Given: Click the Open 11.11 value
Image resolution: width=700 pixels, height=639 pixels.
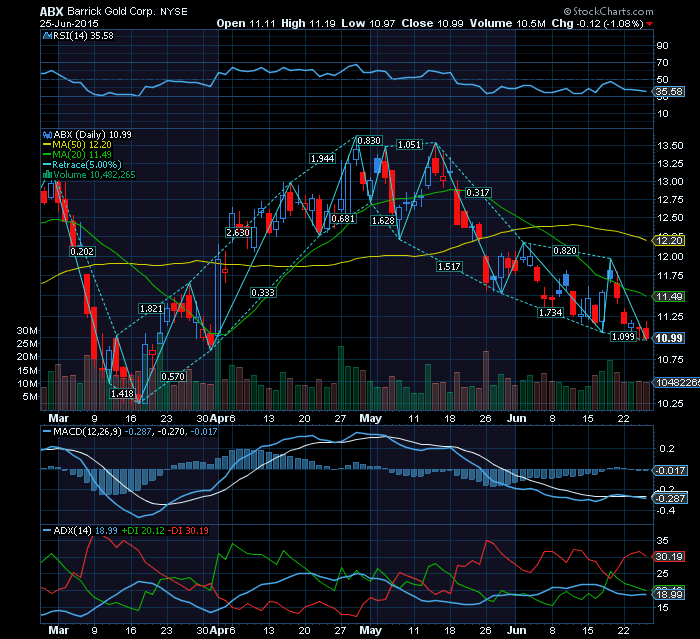Looking at the screenshot, I should (246, 24).
